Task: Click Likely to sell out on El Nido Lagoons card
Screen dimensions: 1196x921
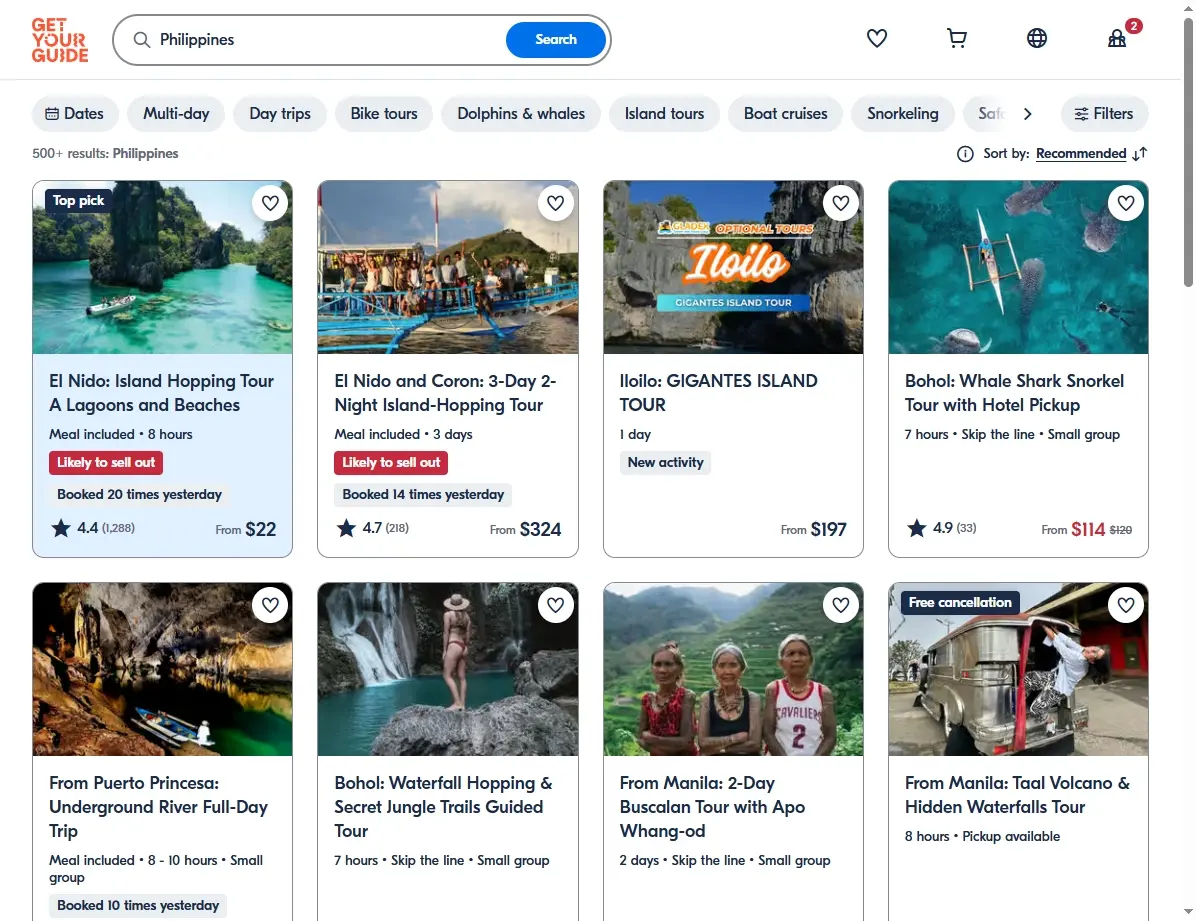Action: point(106,462)
